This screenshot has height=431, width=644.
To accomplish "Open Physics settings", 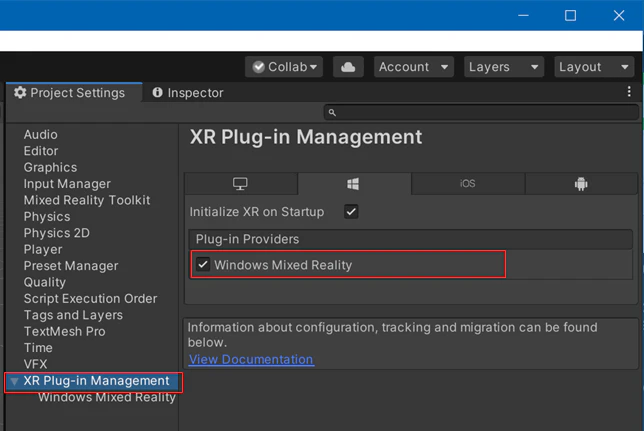I will 47,217.
